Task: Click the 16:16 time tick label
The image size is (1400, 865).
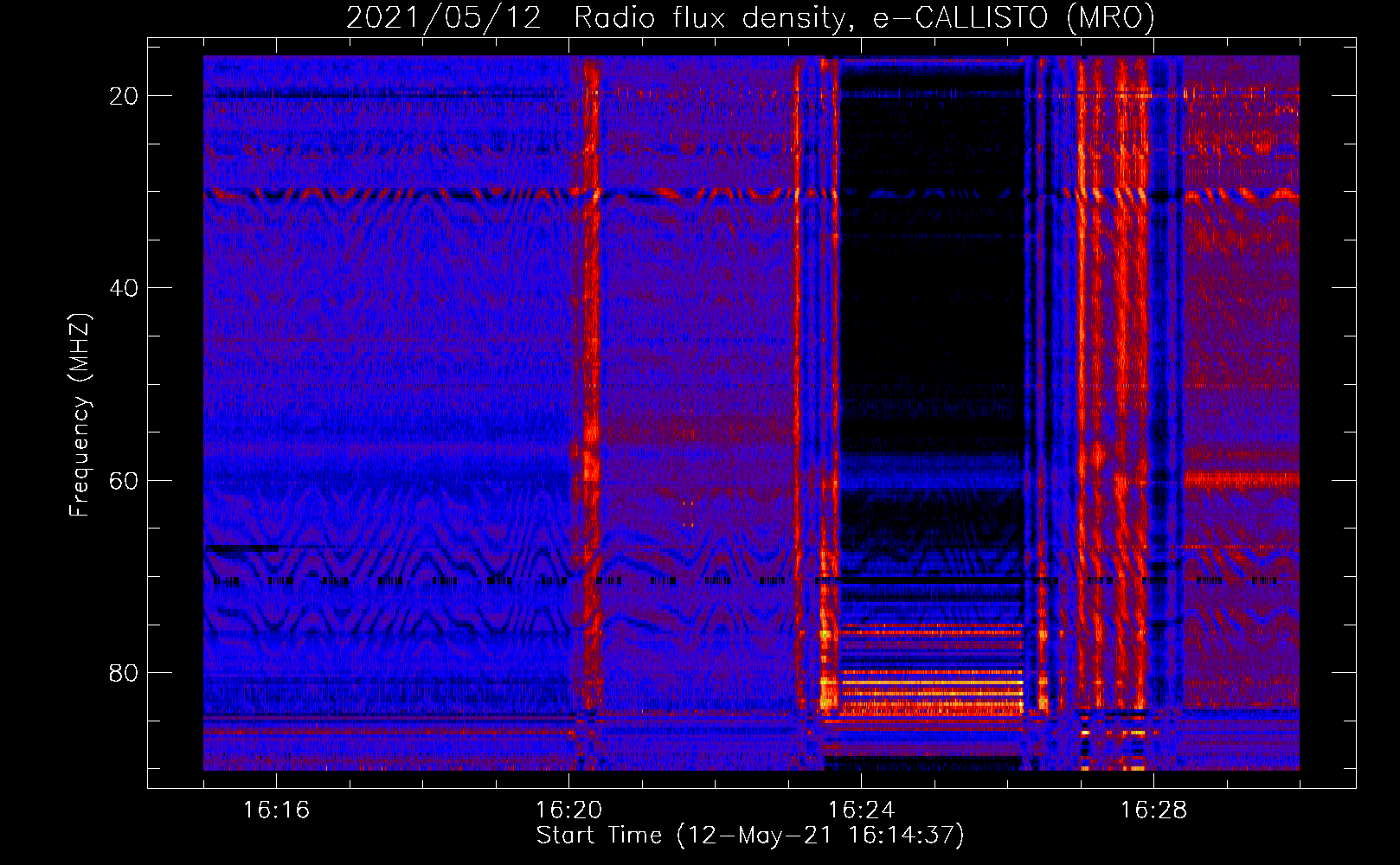Action: (x=276, y=810)
